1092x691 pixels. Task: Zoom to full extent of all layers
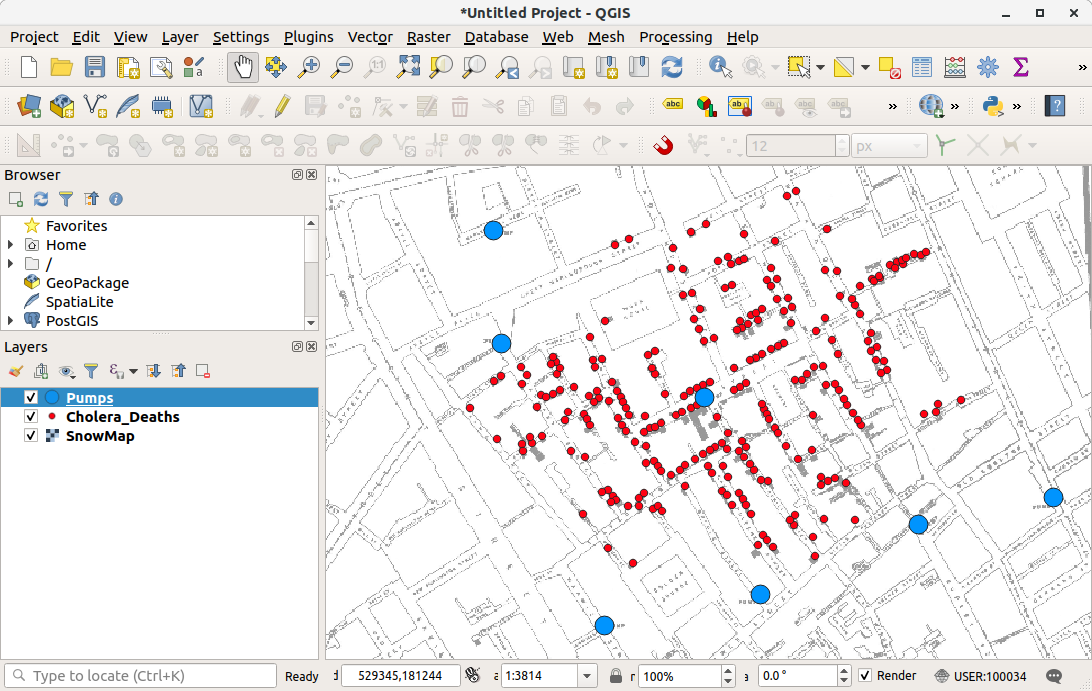pyautogui.click(x=408, y=68)
